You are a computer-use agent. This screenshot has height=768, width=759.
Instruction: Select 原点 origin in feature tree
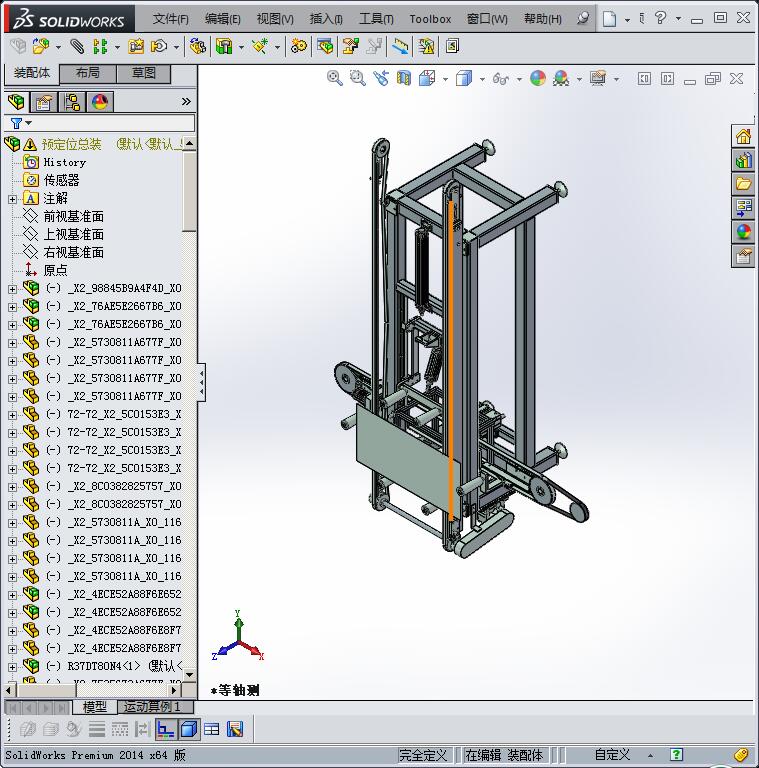tap(55, 270)
